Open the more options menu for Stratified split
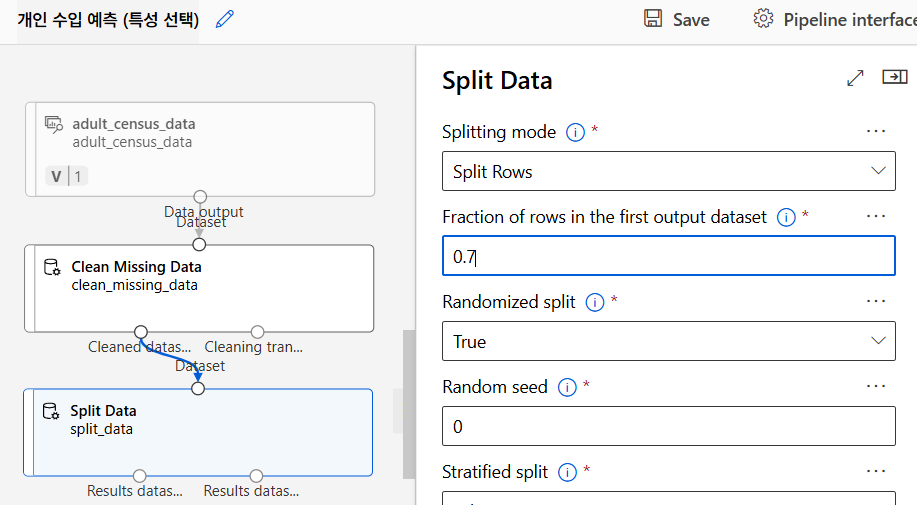The width and height of the screenshot is (917, 505). (x=876, y=471)
